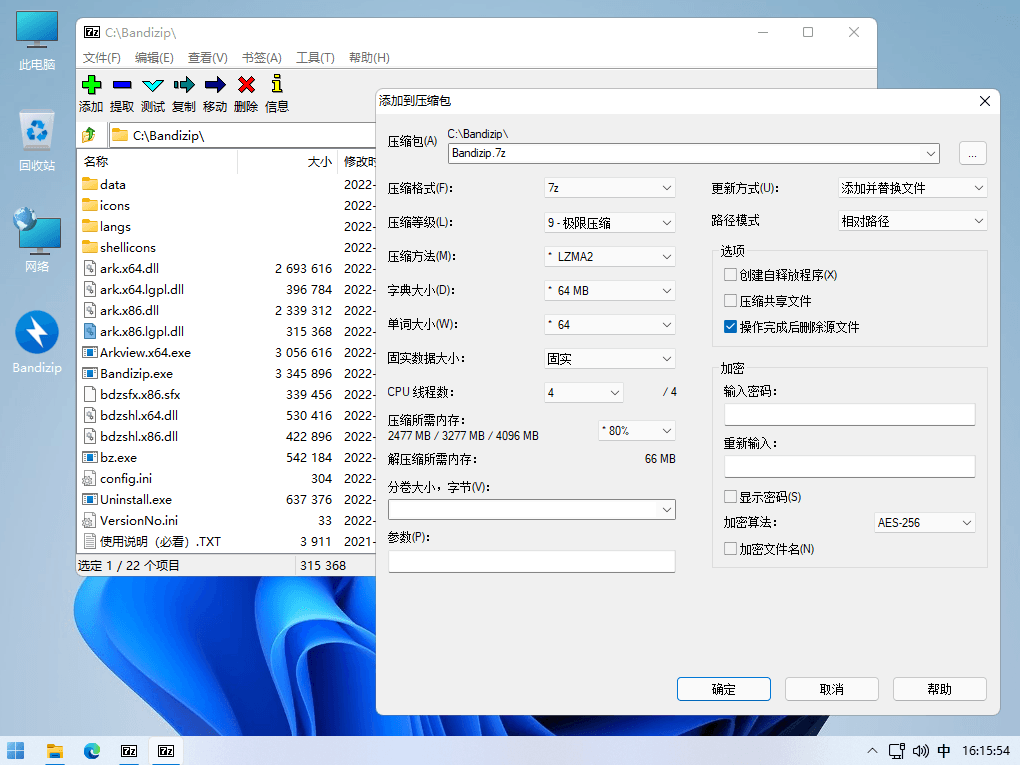Viewport: 1020px width, 765px height.
Task: Open the Network (网络) desktop icon
Action: 37,239
